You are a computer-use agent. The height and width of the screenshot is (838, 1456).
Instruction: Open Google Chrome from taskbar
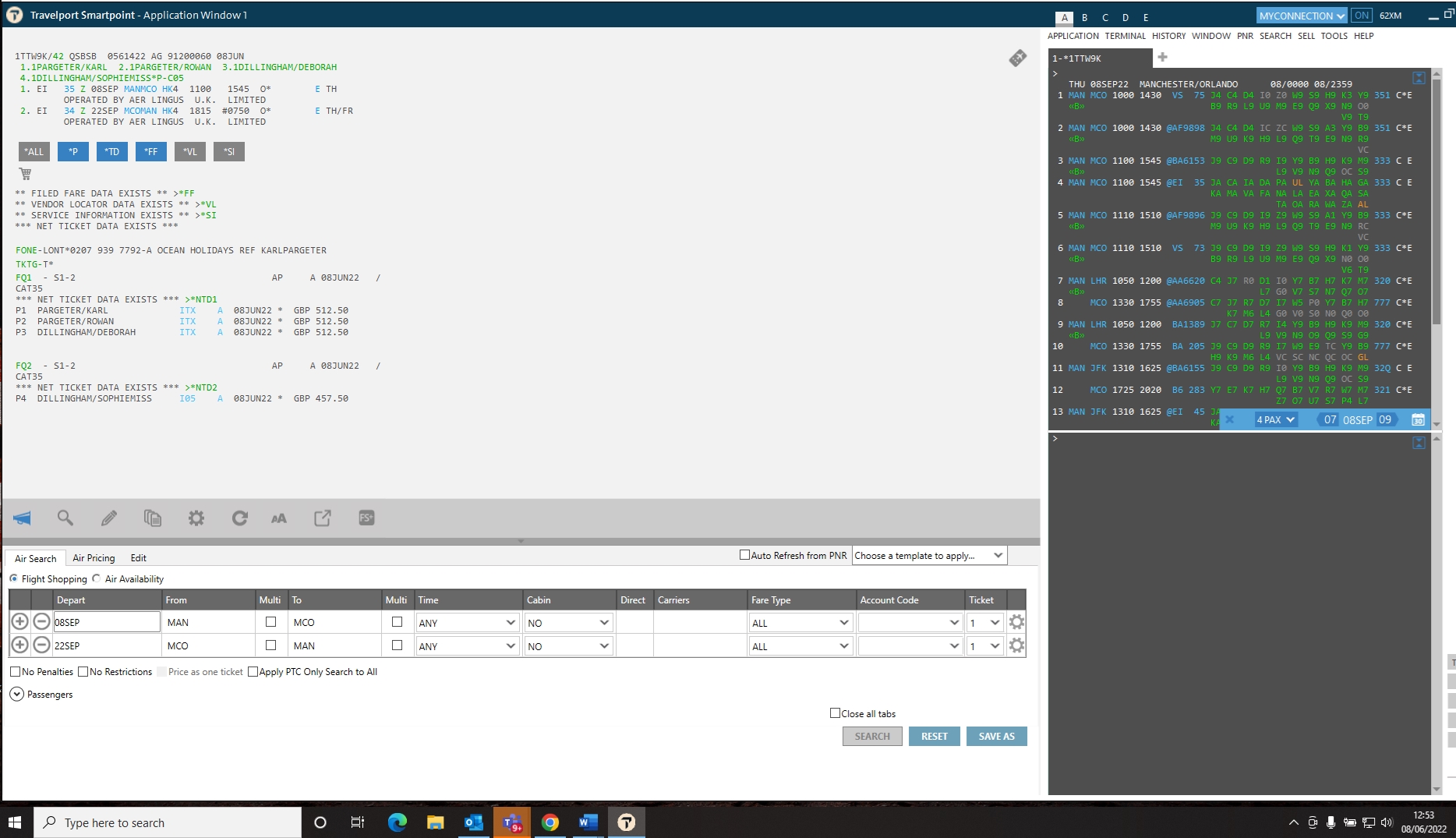click(x=550, y=822)
